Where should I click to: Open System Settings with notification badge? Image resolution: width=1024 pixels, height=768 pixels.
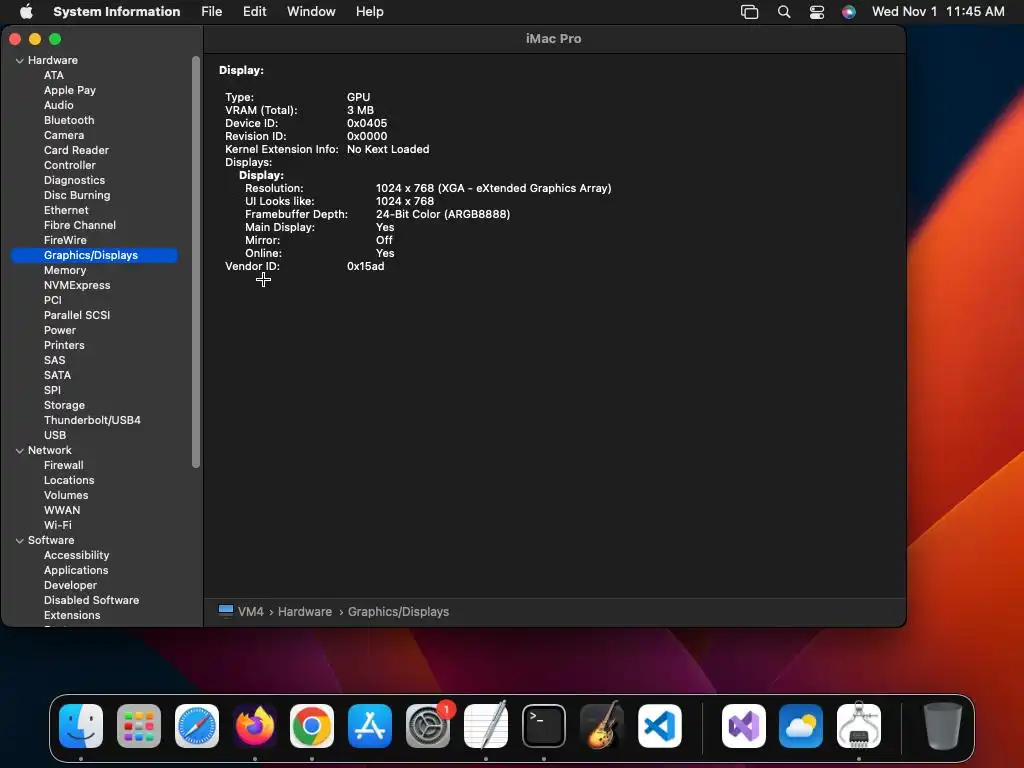(x=428, y=726)
